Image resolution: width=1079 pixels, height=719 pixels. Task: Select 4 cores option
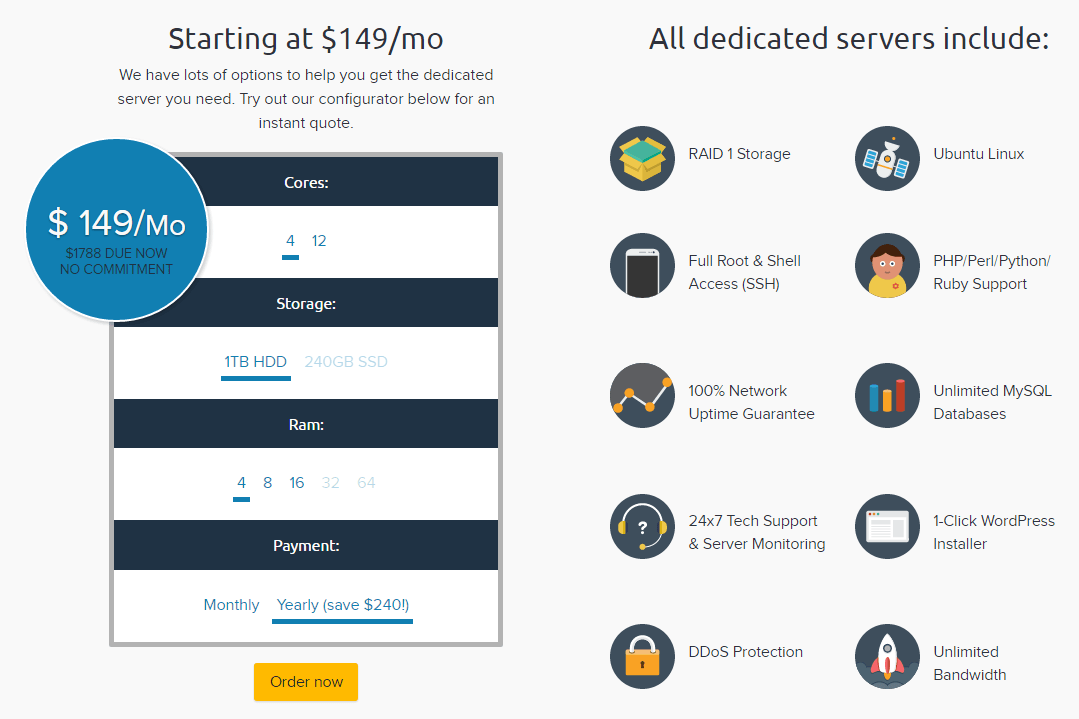pyautogui.click(x=290, y=240)
